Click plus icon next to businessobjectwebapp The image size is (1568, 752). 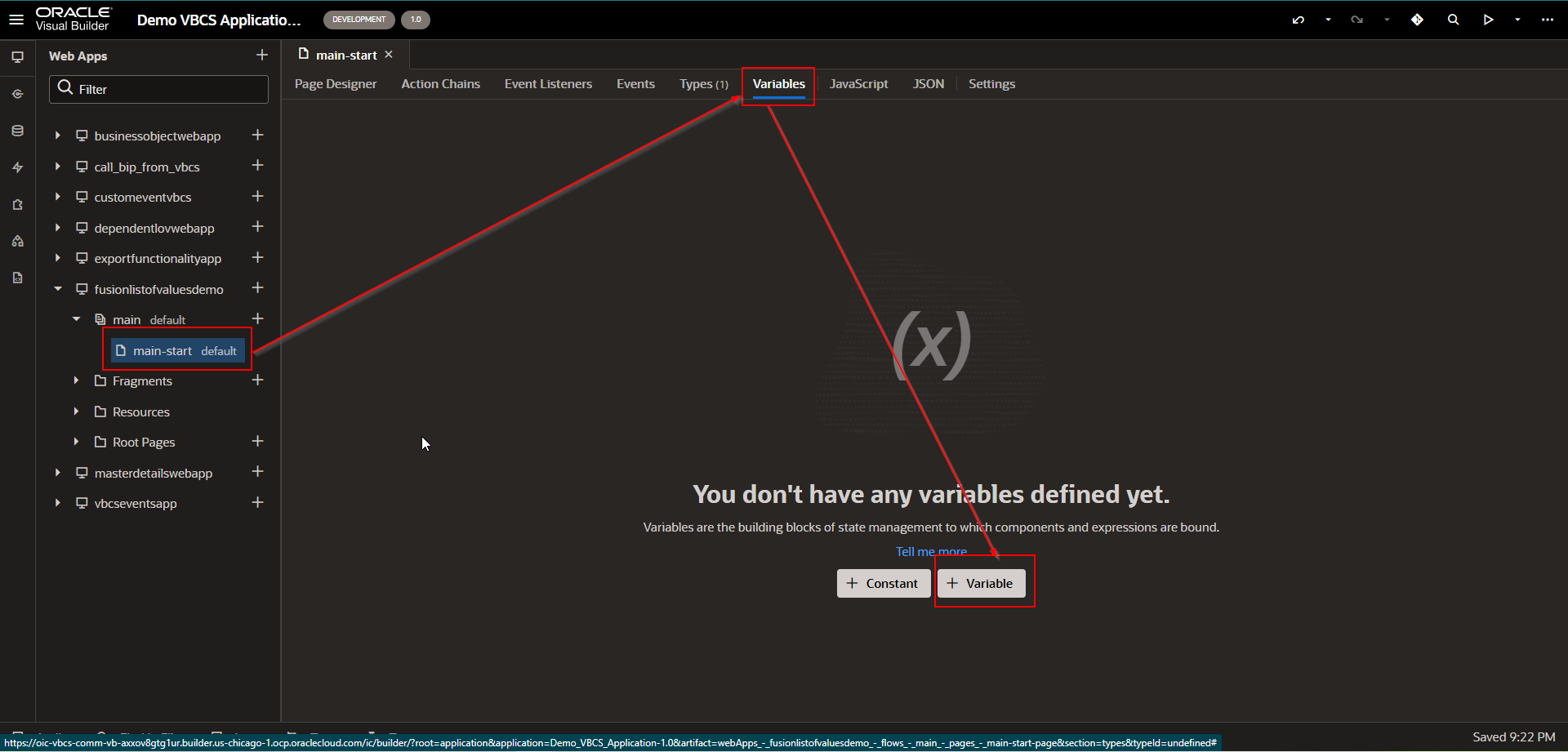tap(257, 135)
